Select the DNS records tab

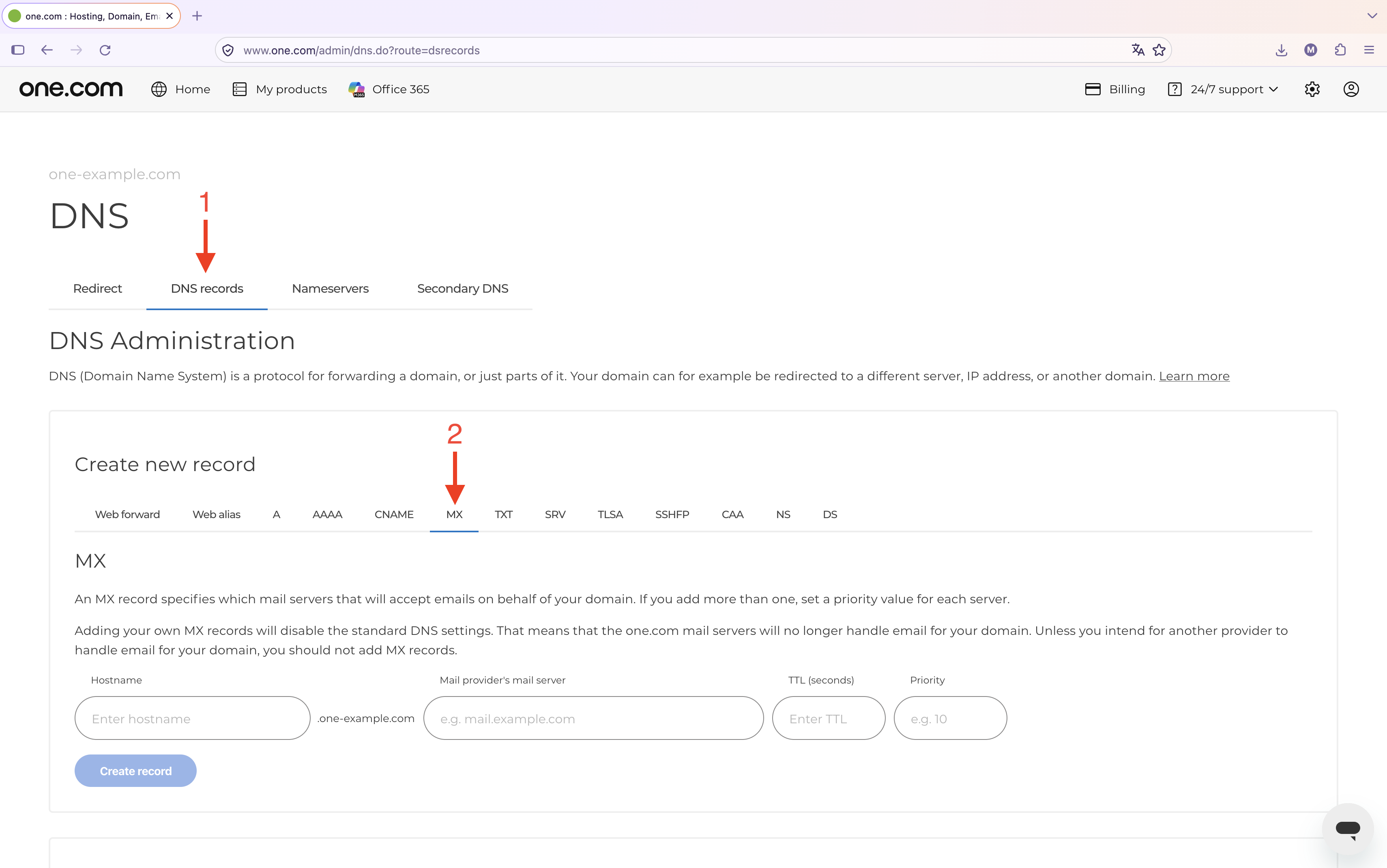[x=207, y=288]
